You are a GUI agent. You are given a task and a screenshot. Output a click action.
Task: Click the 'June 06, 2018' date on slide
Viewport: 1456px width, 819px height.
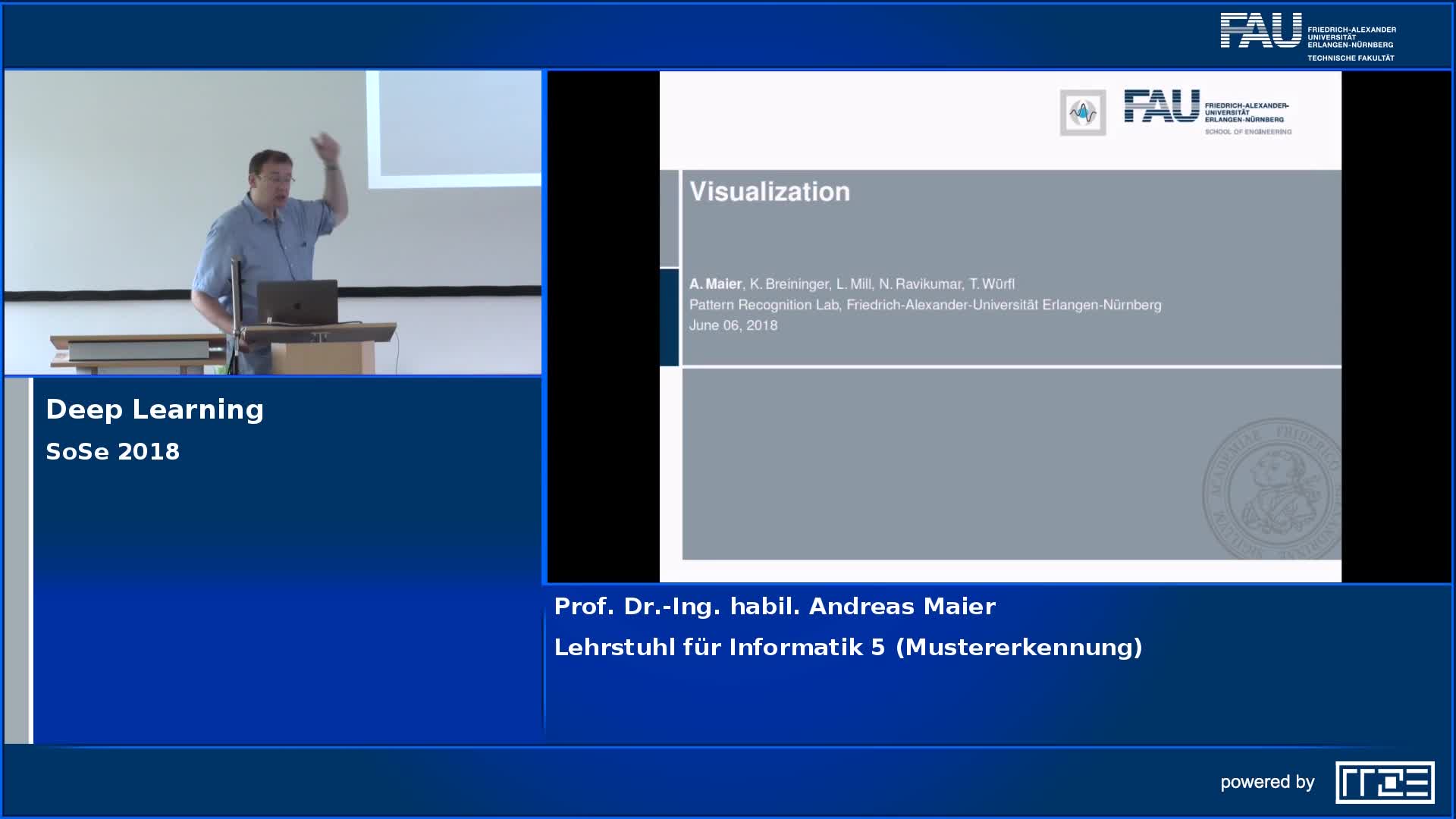[733, 325]
